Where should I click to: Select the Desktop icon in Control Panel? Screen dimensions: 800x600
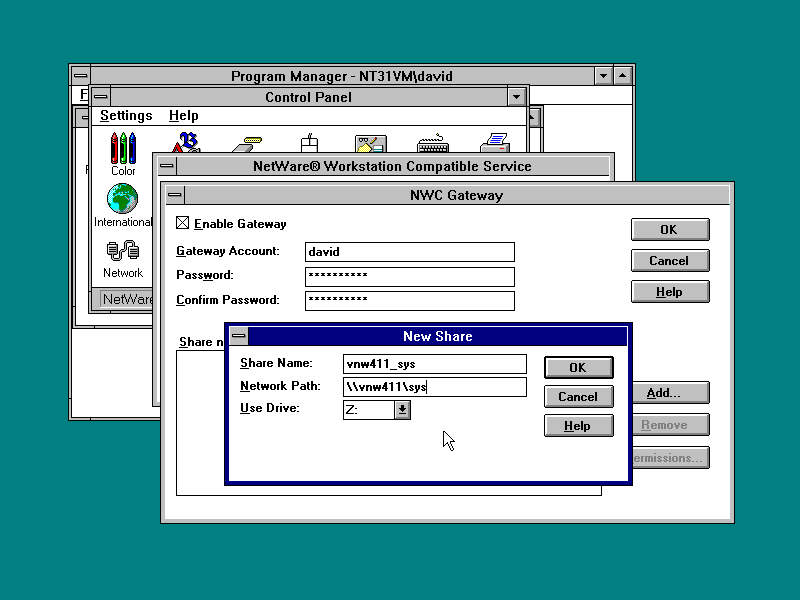pos(371,143)
